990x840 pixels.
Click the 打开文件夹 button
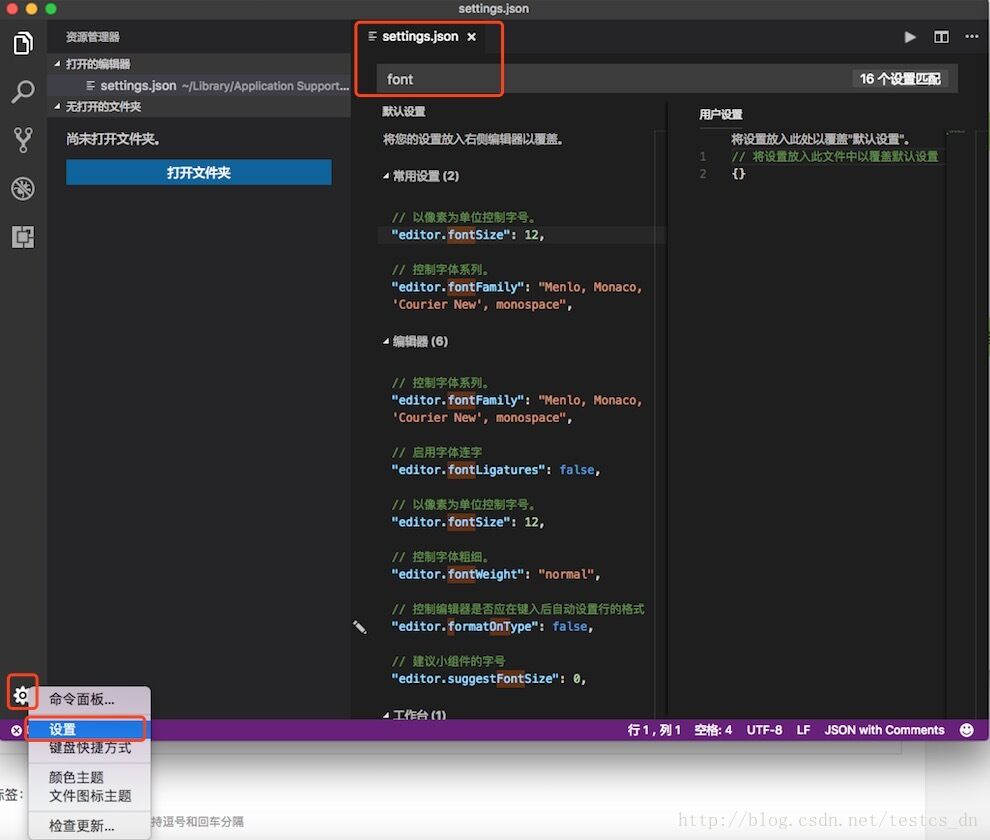tap(198, 173)
